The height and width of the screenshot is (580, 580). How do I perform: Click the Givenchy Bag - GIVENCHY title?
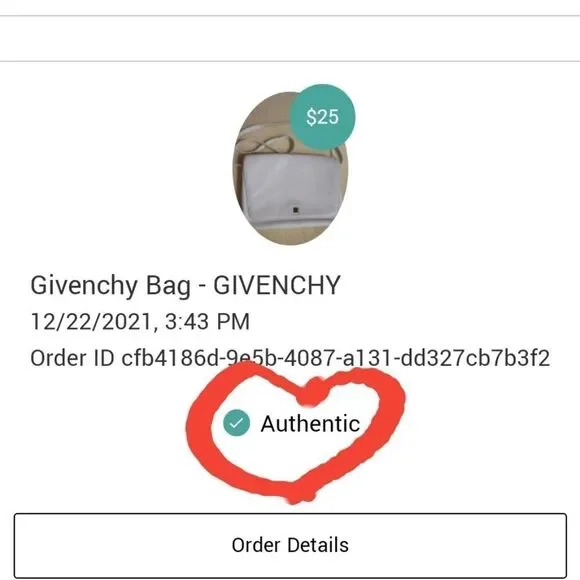tap(185, 285)
